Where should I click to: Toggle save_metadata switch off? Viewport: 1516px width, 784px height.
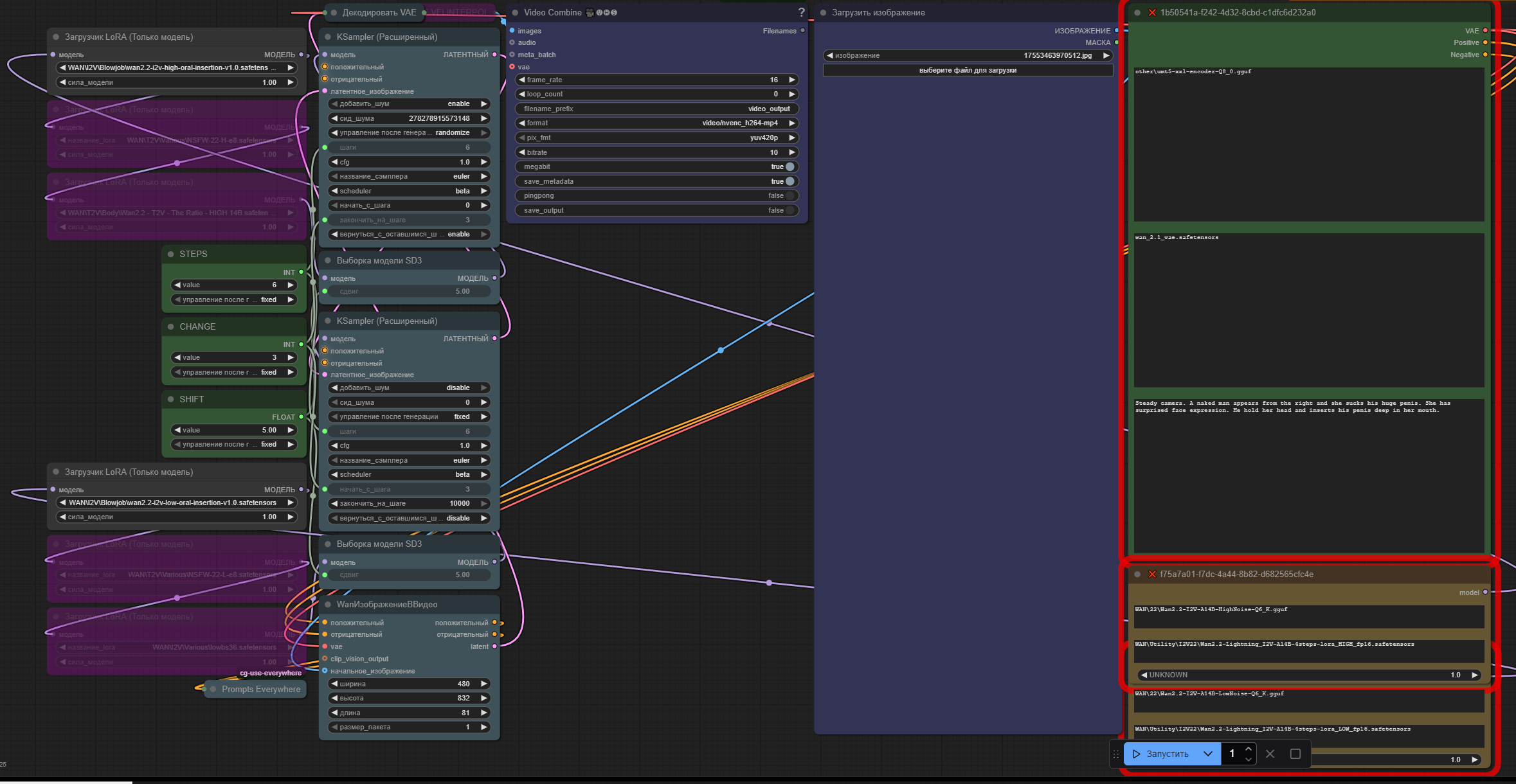pyautogui.click(x=790, y=181)
